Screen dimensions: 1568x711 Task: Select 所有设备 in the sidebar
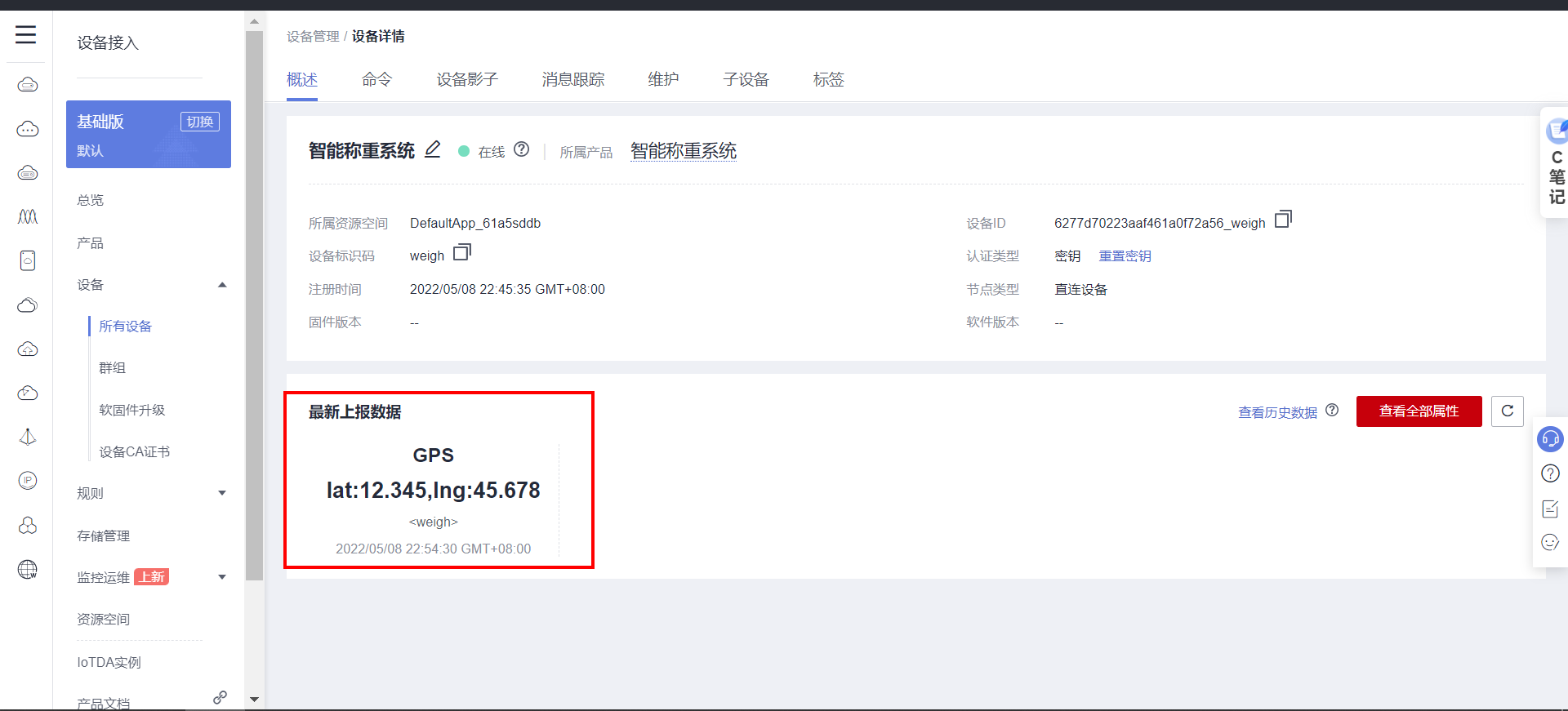pos(126,326)
